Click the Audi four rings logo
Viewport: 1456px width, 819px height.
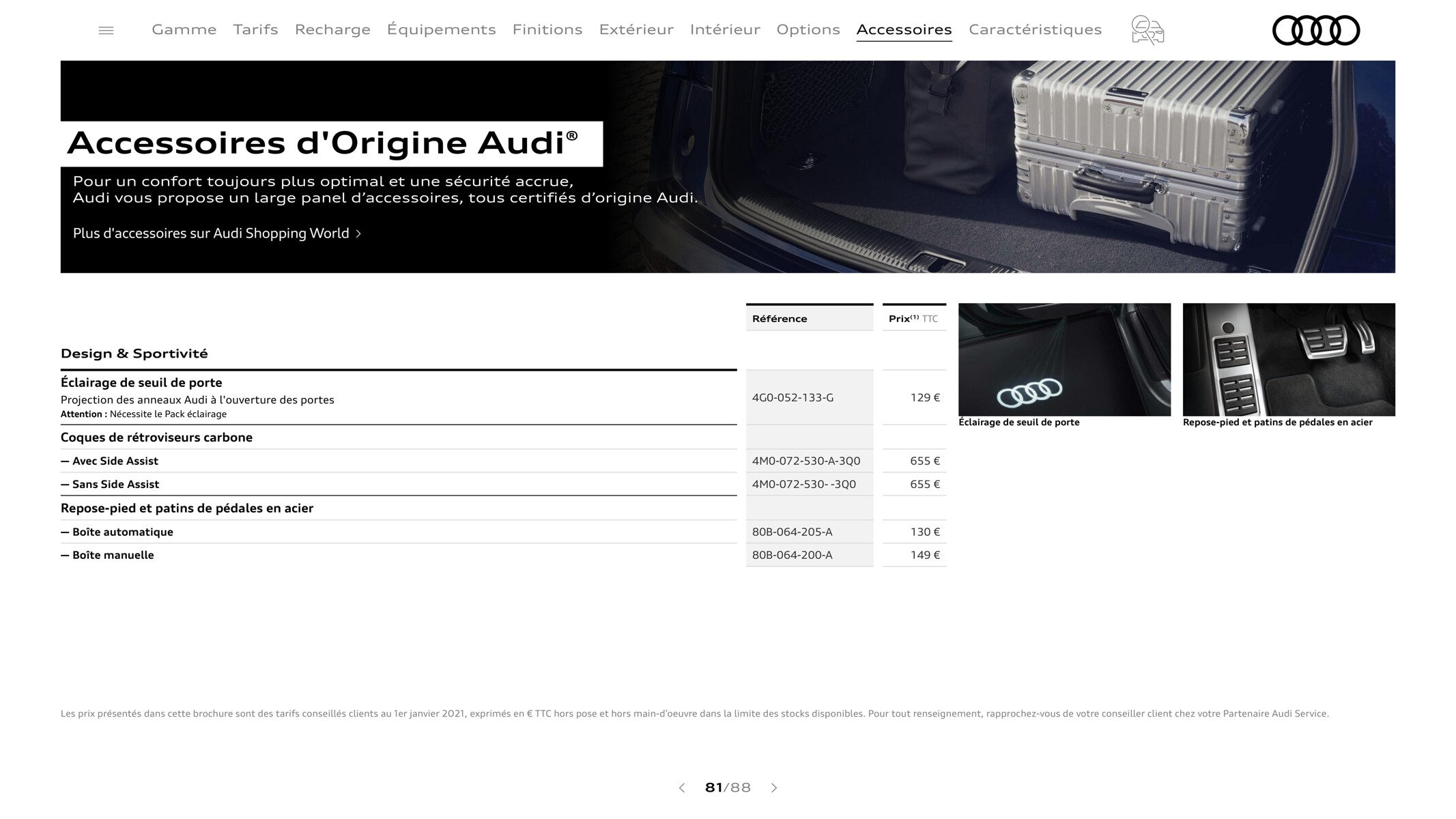tap(1316, 30)
